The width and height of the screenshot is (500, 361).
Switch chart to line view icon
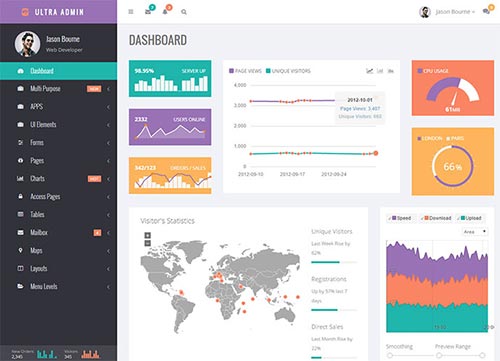point(369,71)
